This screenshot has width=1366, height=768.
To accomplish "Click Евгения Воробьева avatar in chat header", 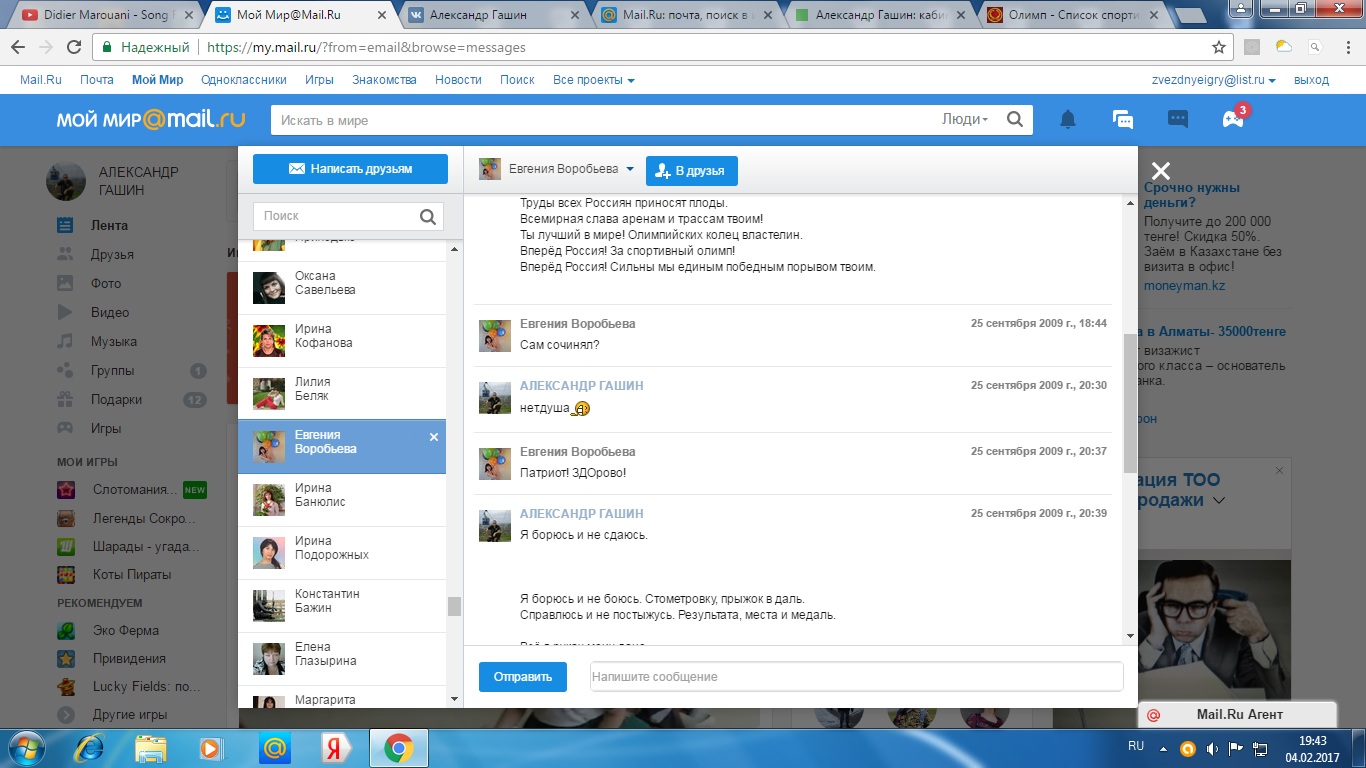I will [490, 169].
